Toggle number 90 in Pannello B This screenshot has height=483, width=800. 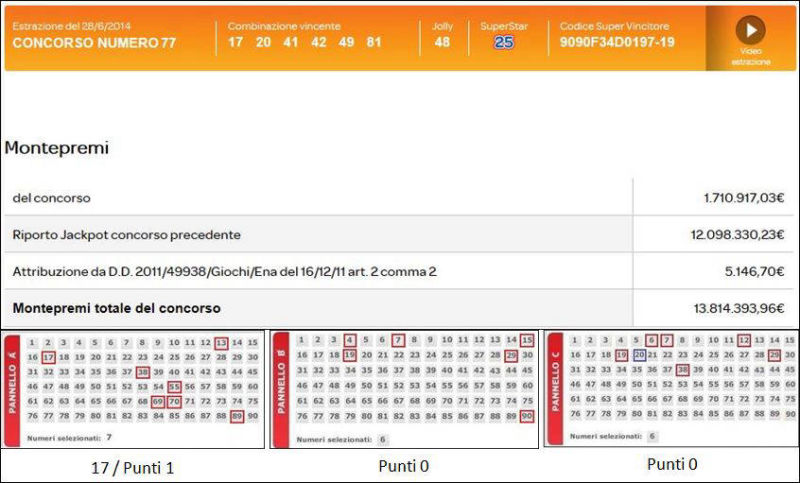(x=526, y=415)
